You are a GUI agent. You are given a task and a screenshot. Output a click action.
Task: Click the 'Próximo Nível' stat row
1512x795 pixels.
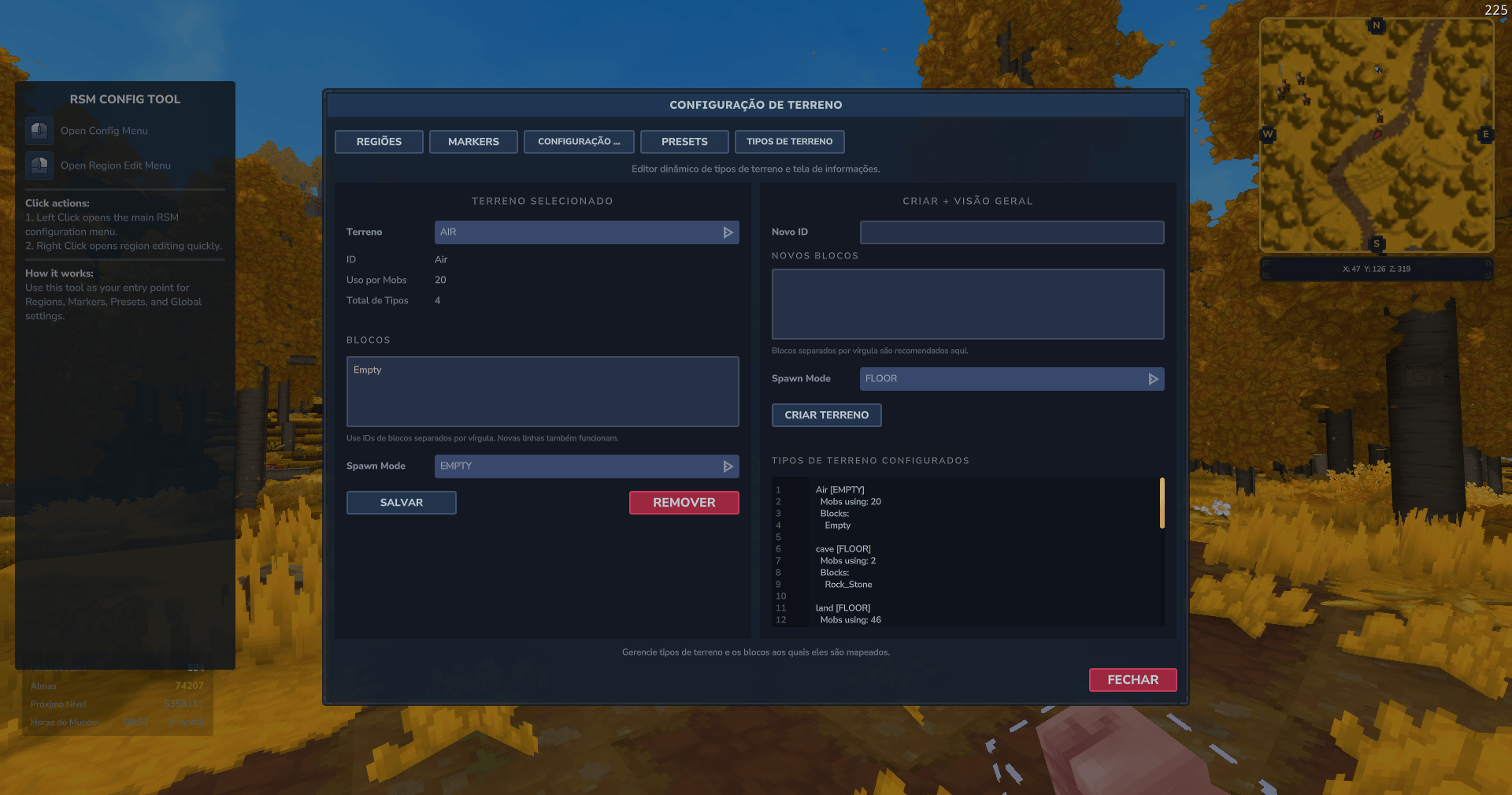(117, 704)
